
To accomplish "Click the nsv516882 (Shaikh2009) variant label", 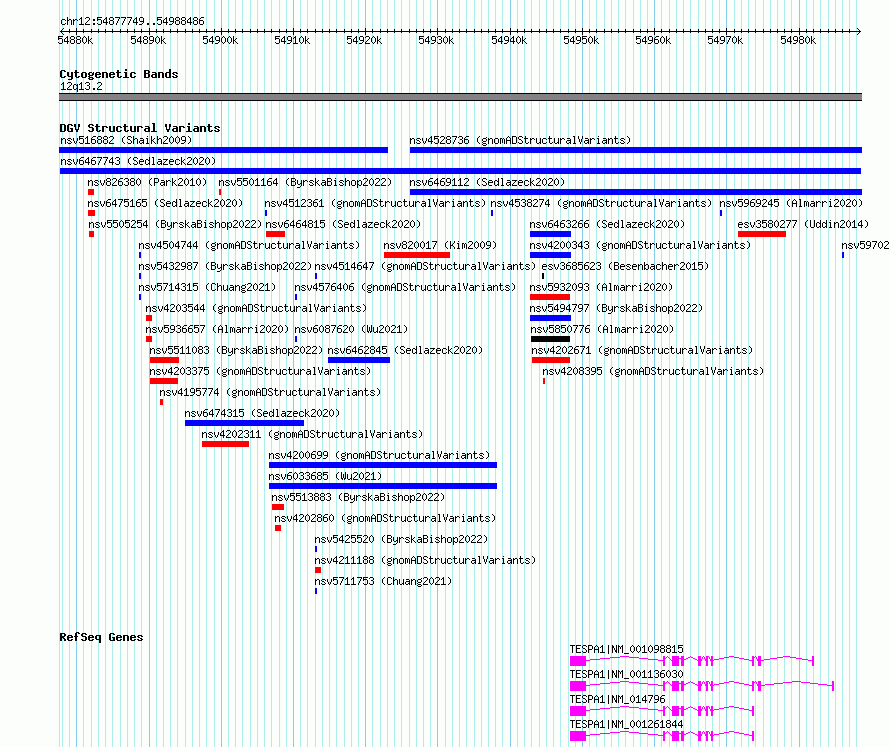I will click(126, 140).
